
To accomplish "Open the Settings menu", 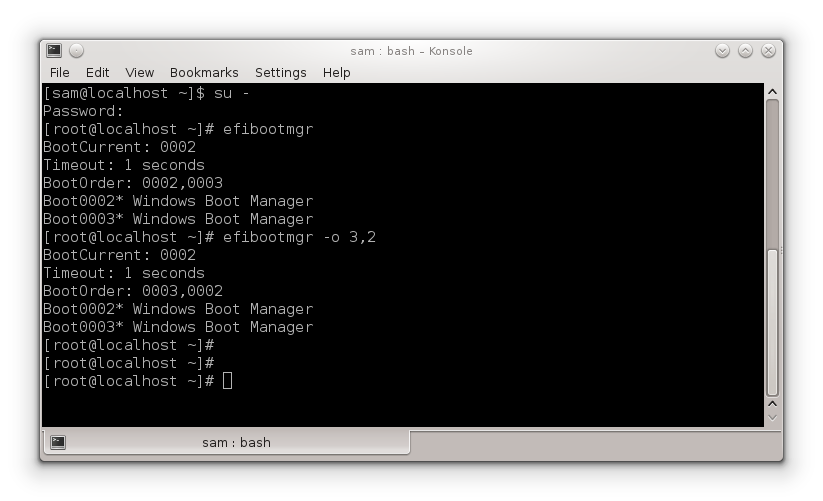I will click(280, 72).
